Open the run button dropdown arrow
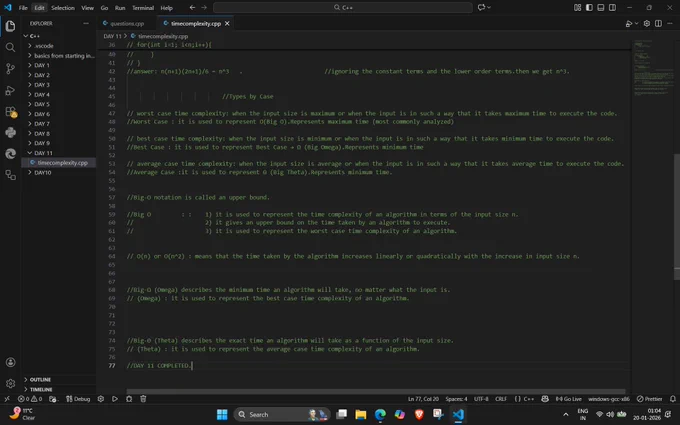 coord(636,23)
